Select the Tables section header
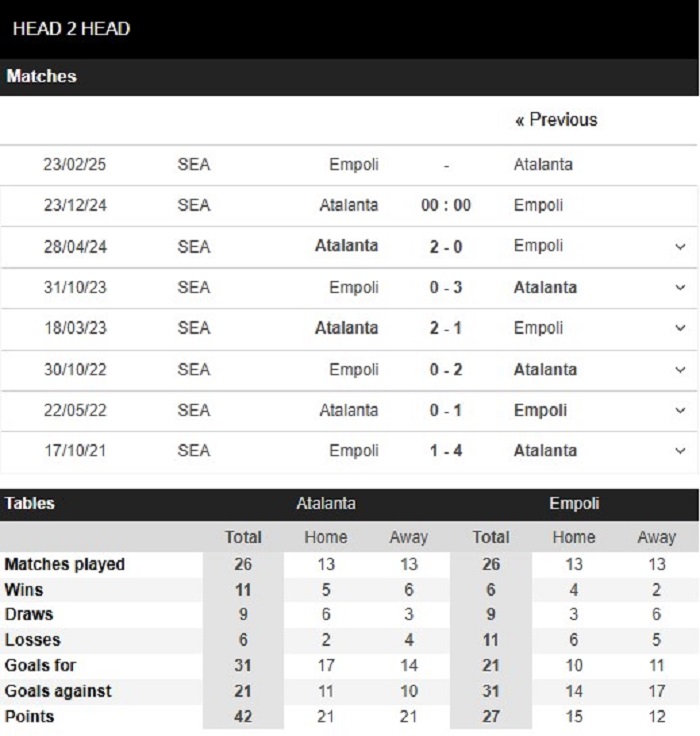The width and height of the screenshot is (700, 736). coord(30,503)
